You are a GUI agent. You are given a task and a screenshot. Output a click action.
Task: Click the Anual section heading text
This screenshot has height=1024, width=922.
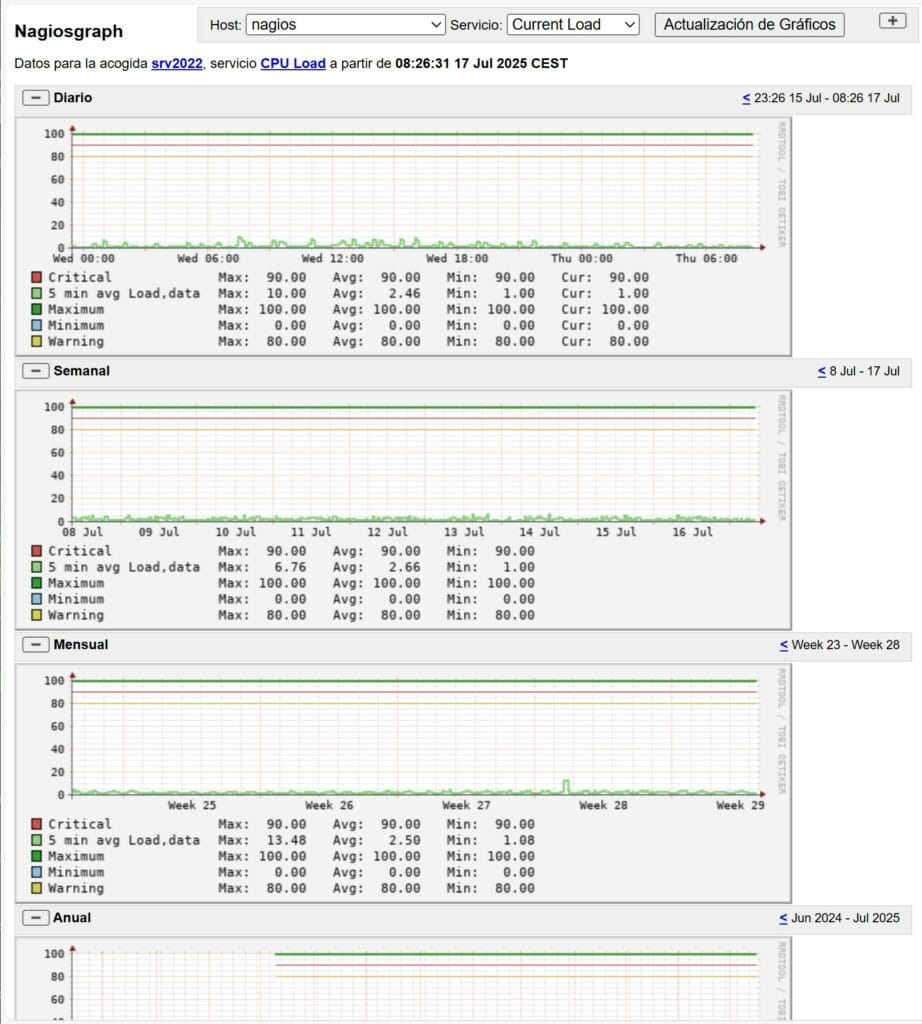72,918
